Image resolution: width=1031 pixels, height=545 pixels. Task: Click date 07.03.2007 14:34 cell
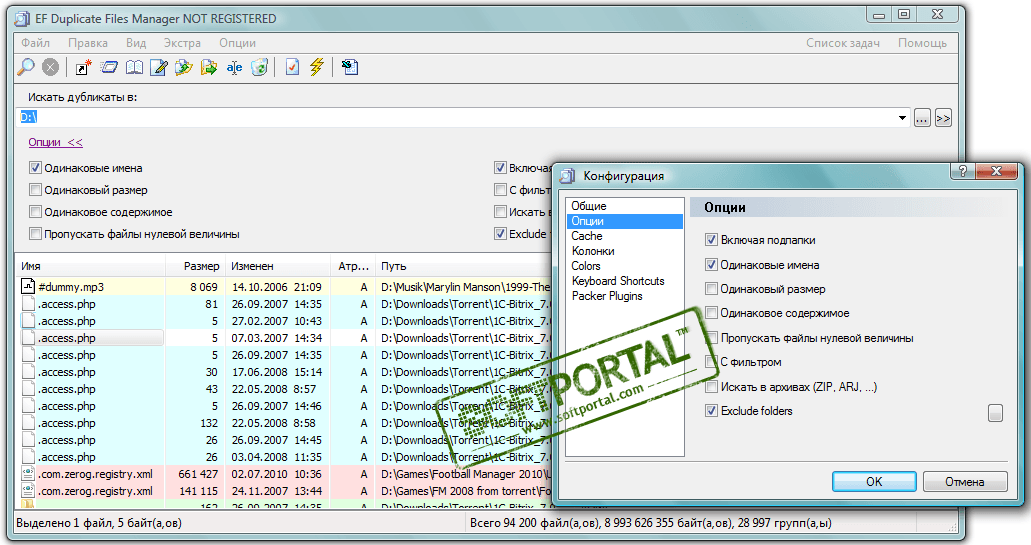pos(277,338)
